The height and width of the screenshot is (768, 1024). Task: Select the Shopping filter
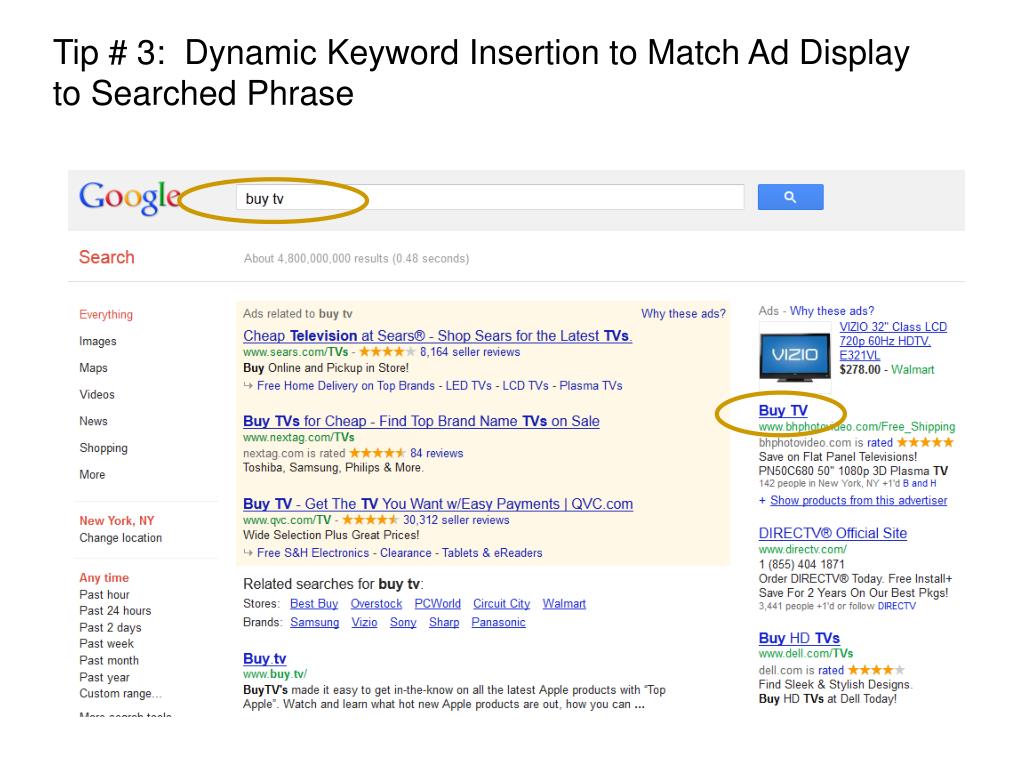point(103,448)
